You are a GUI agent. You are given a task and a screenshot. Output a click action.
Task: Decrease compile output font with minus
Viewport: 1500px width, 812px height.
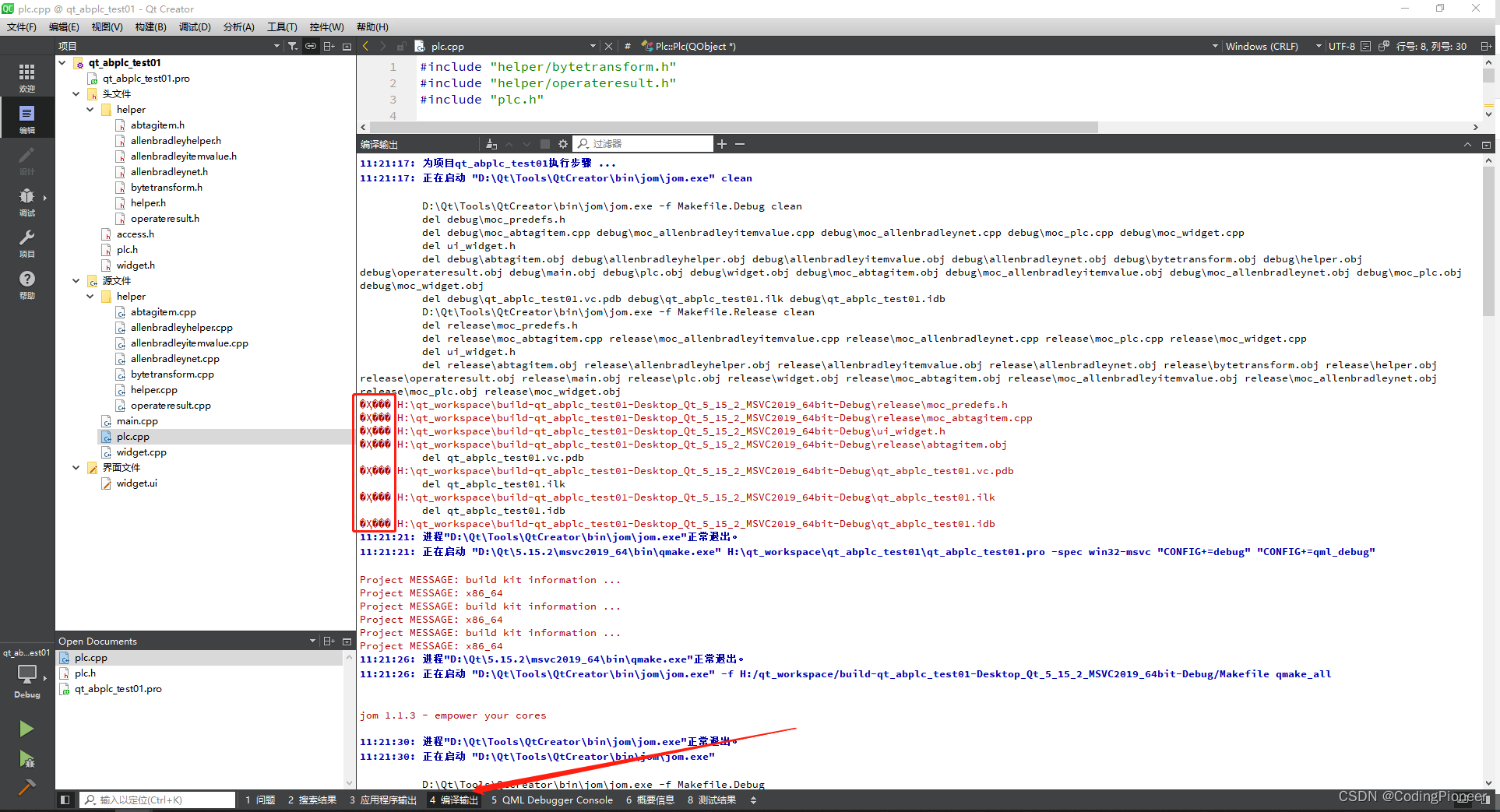(740, 144)
